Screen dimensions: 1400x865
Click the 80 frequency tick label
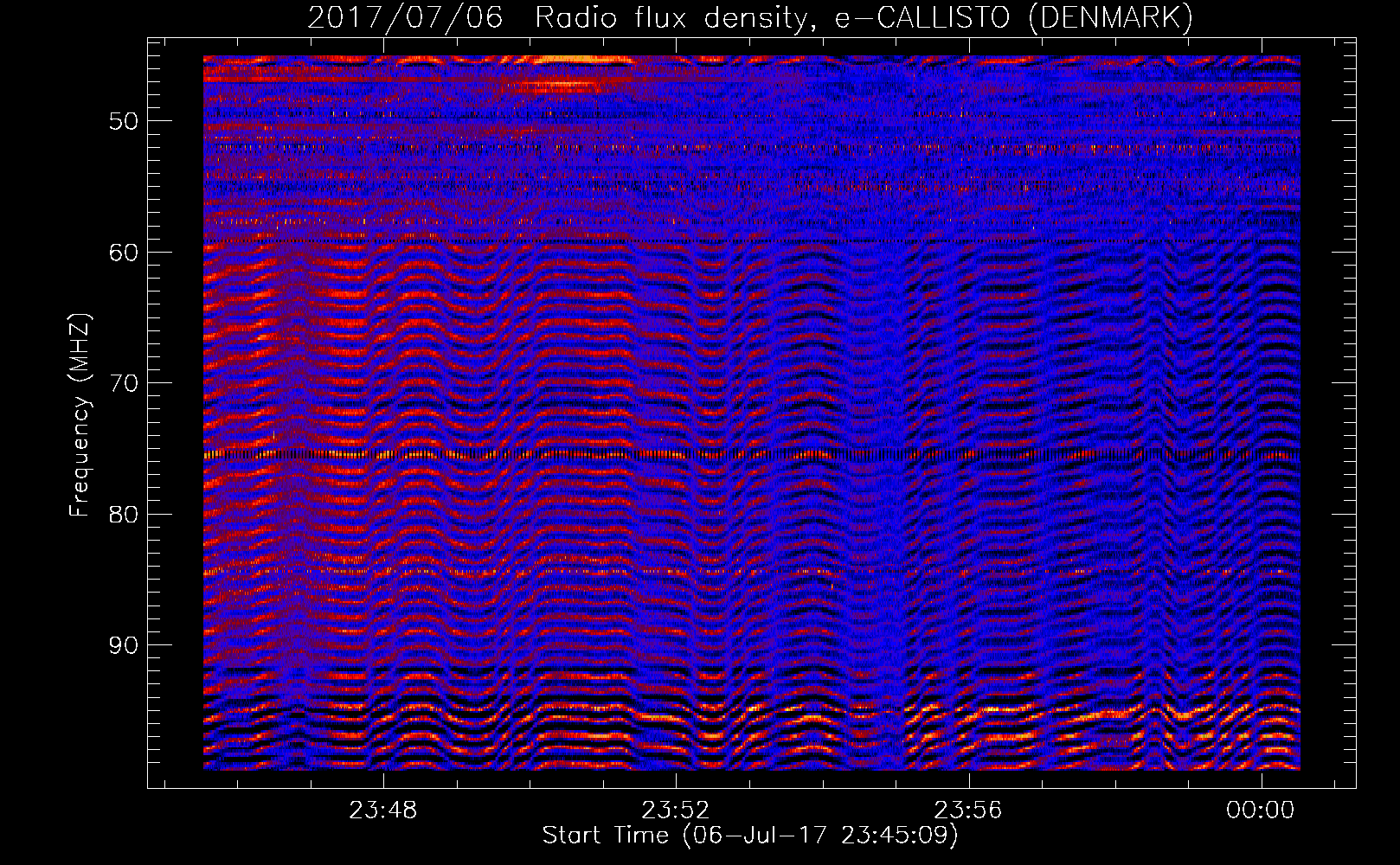point(124,515)
